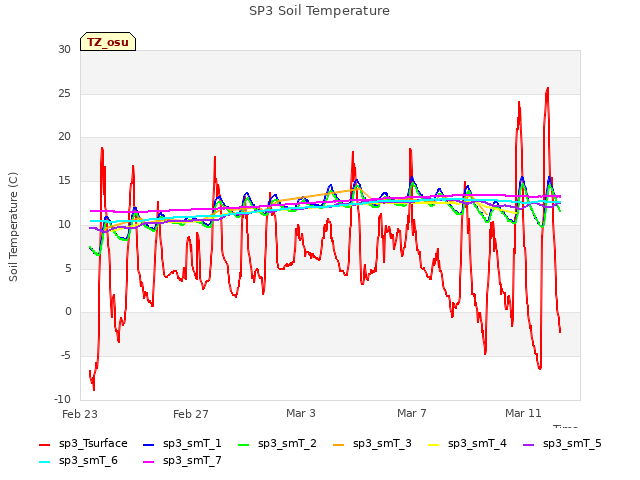Click the -5 y-axis tick label

coord(66,356)
